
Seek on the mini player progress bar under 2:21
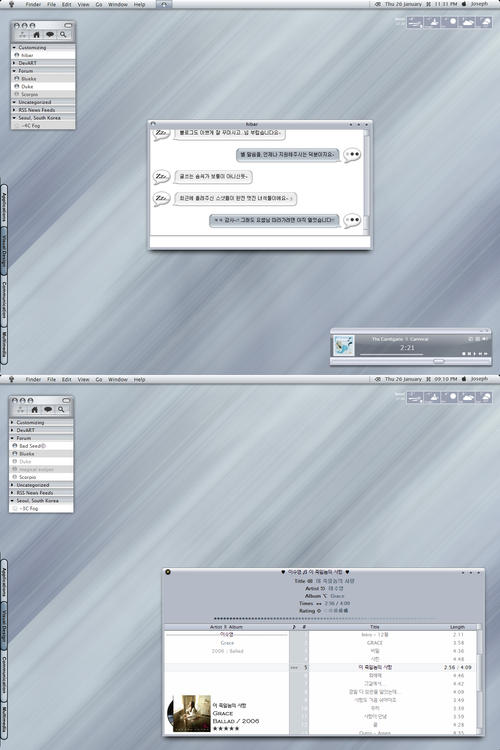pos(391,354)
